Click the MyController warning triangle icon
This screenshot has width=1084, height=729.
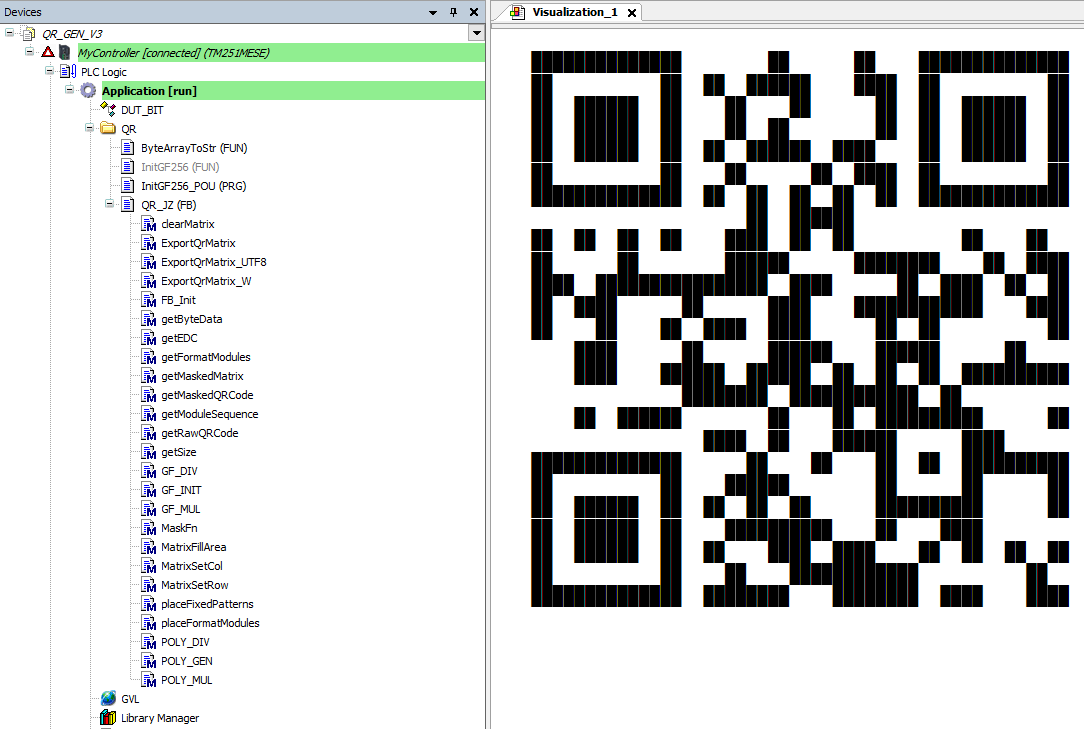tap(47, 52)
